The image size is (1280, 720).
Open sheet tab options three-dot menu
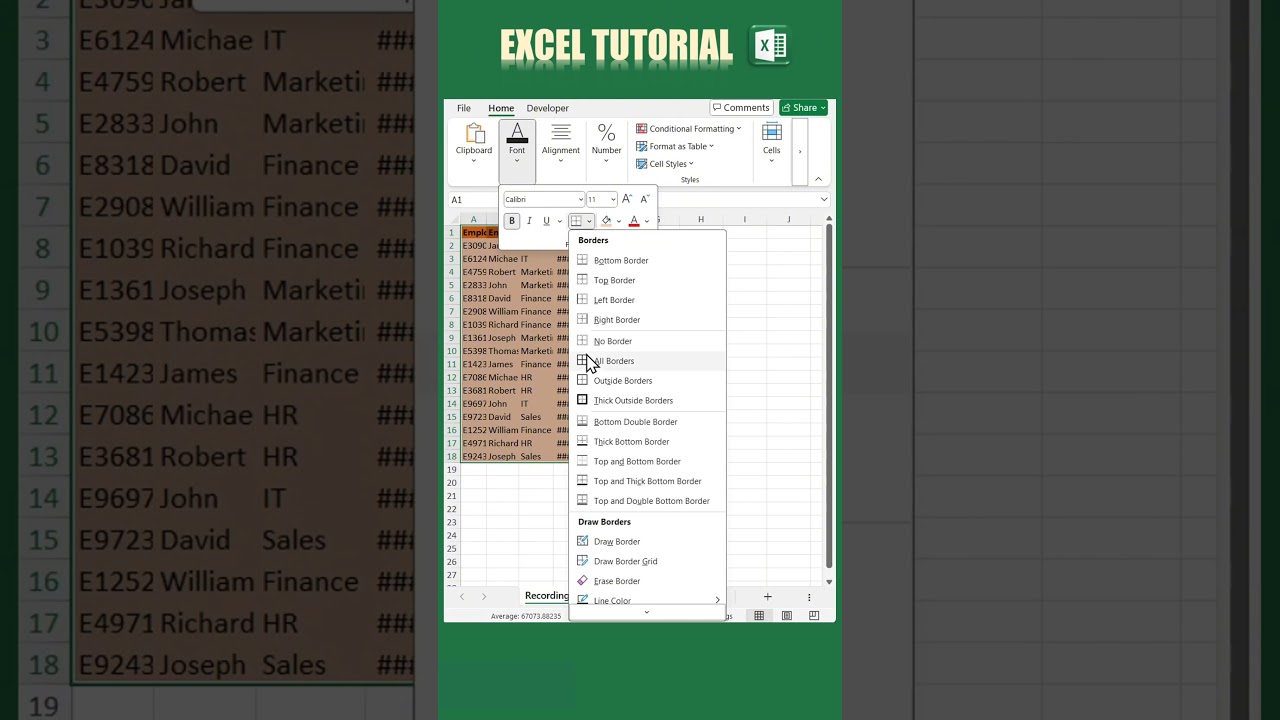[x=809, y=597]
